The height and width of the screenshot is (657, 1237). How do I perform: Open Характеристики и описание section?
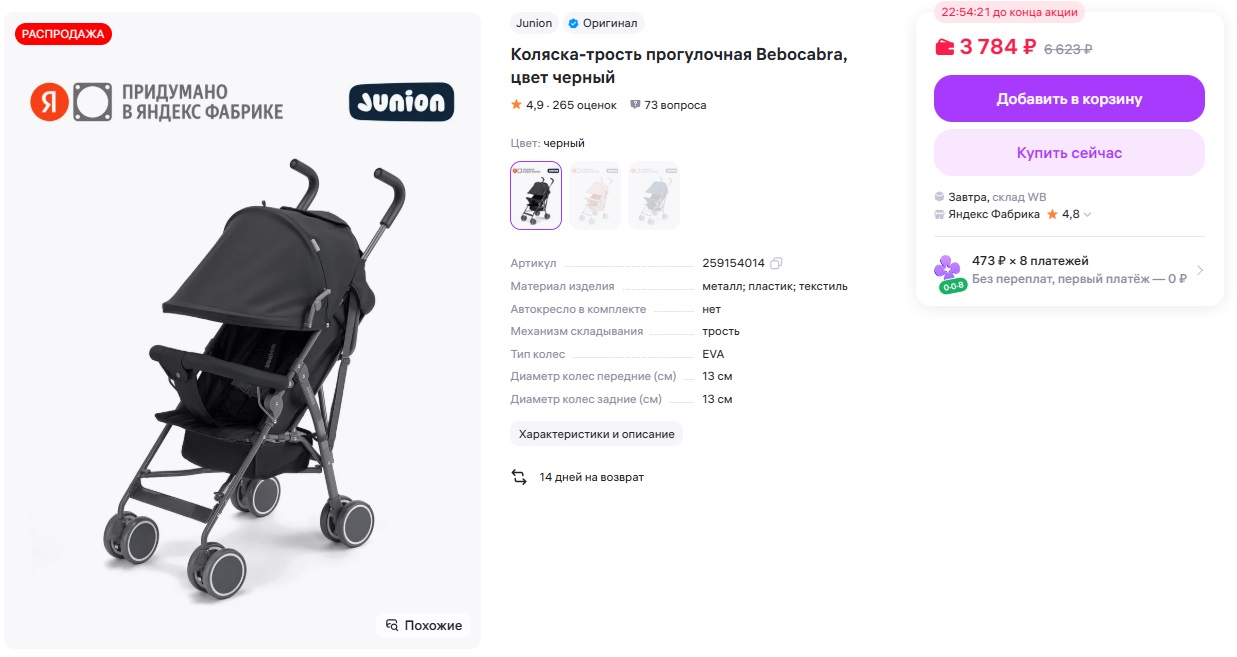point(597,434)
